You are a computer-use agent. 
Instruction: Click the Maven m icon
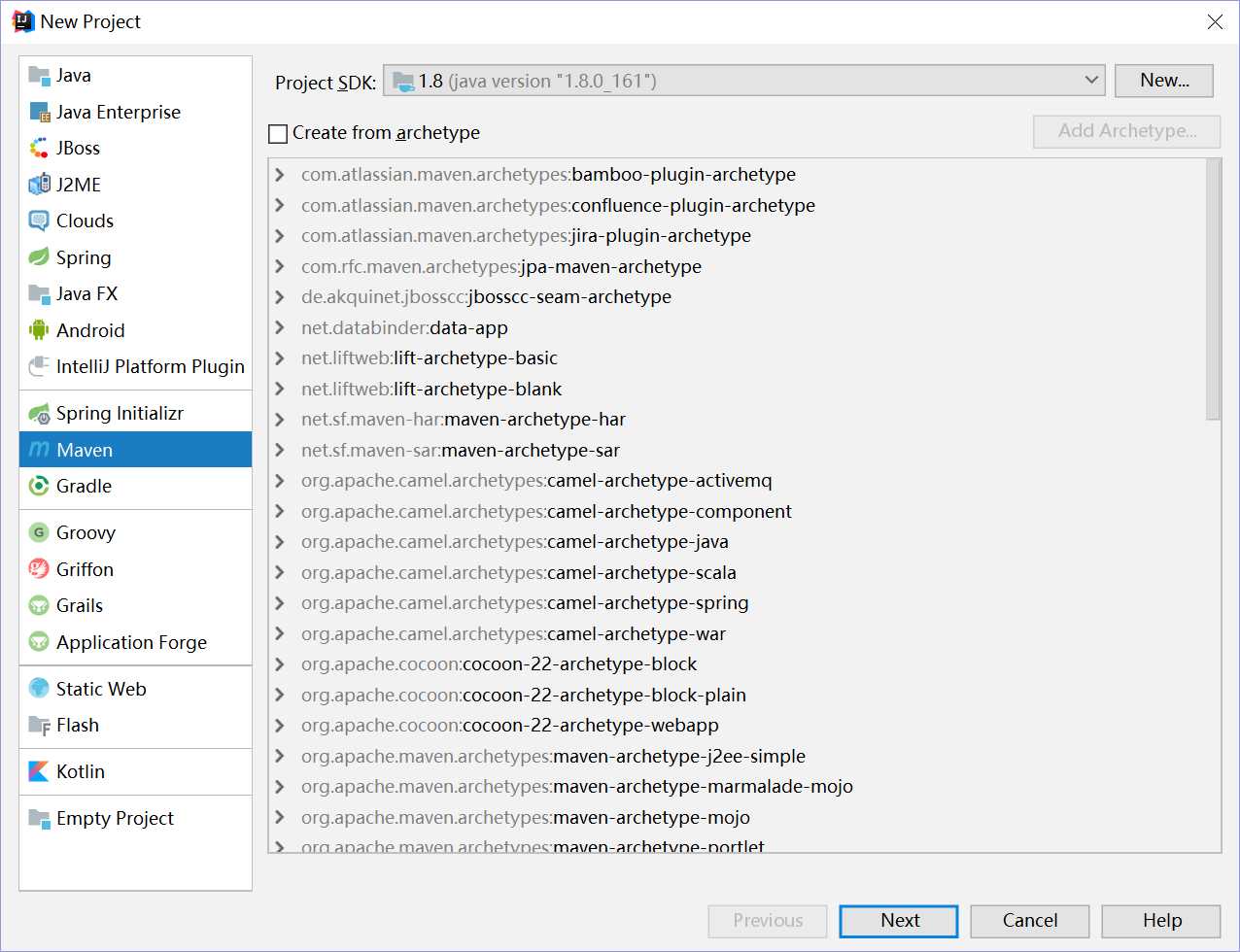pyautogui.click(x=39, y=450)
